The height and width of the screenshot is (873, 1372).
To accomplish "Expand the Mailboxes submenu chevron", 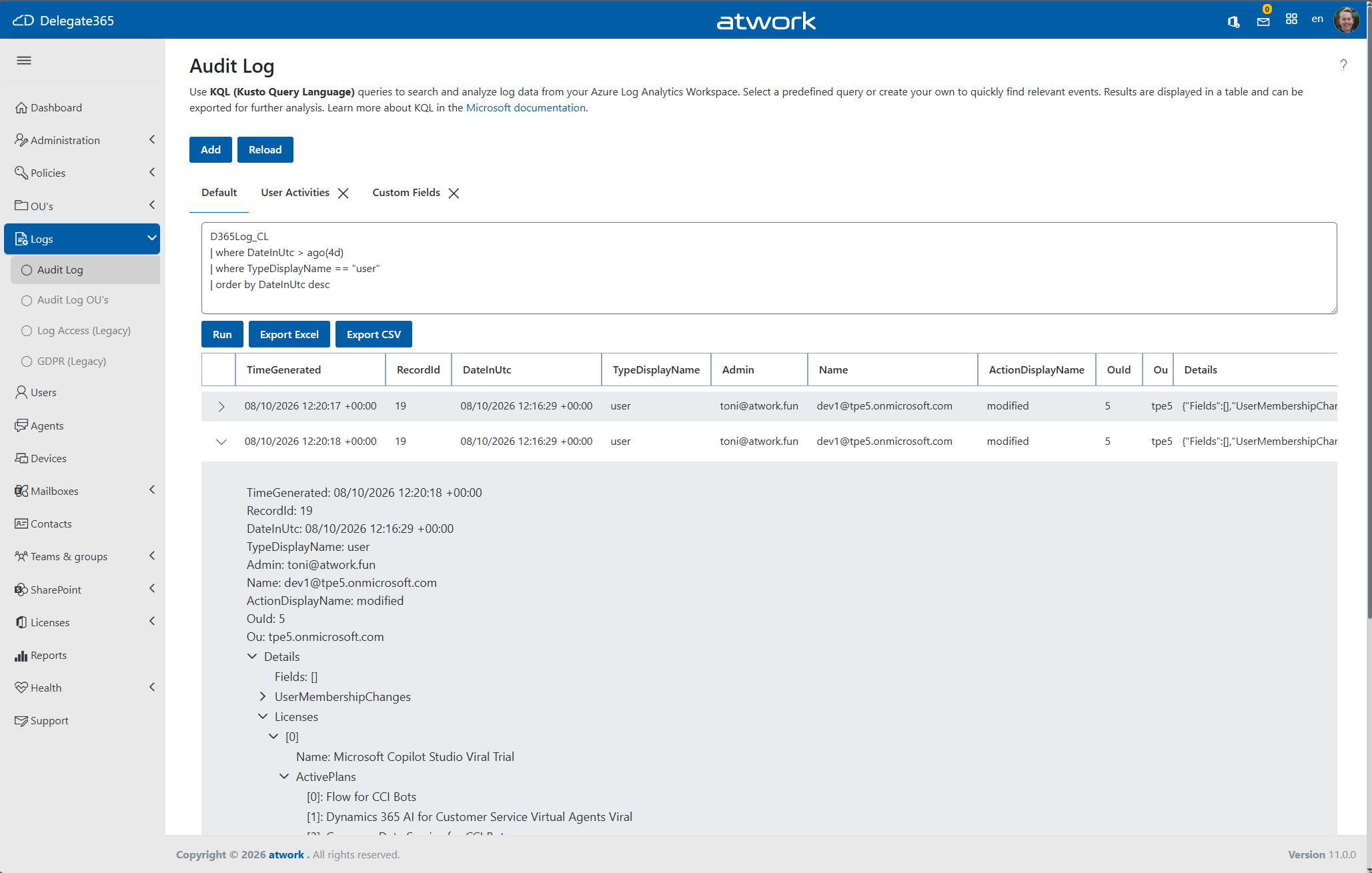I will (x=152, y=490).
